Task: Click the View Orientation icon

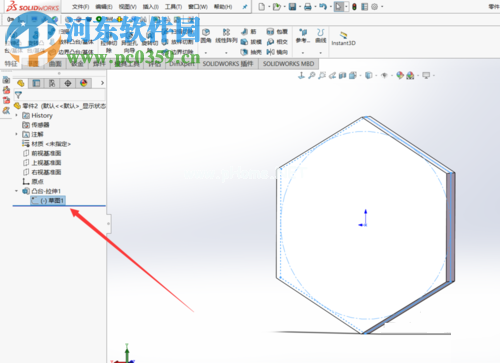Action: point(353,76)
